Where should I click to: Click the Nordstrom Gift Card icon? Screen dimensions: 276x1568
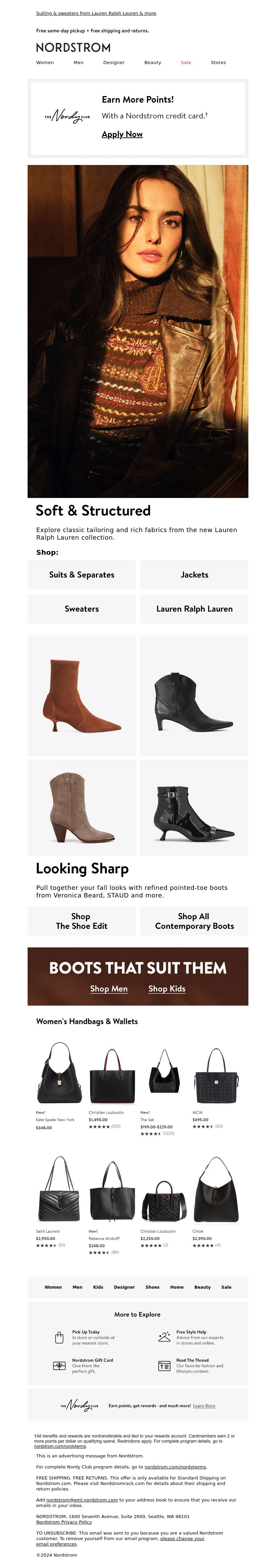pyautogui.click(x=59, y=1366)
